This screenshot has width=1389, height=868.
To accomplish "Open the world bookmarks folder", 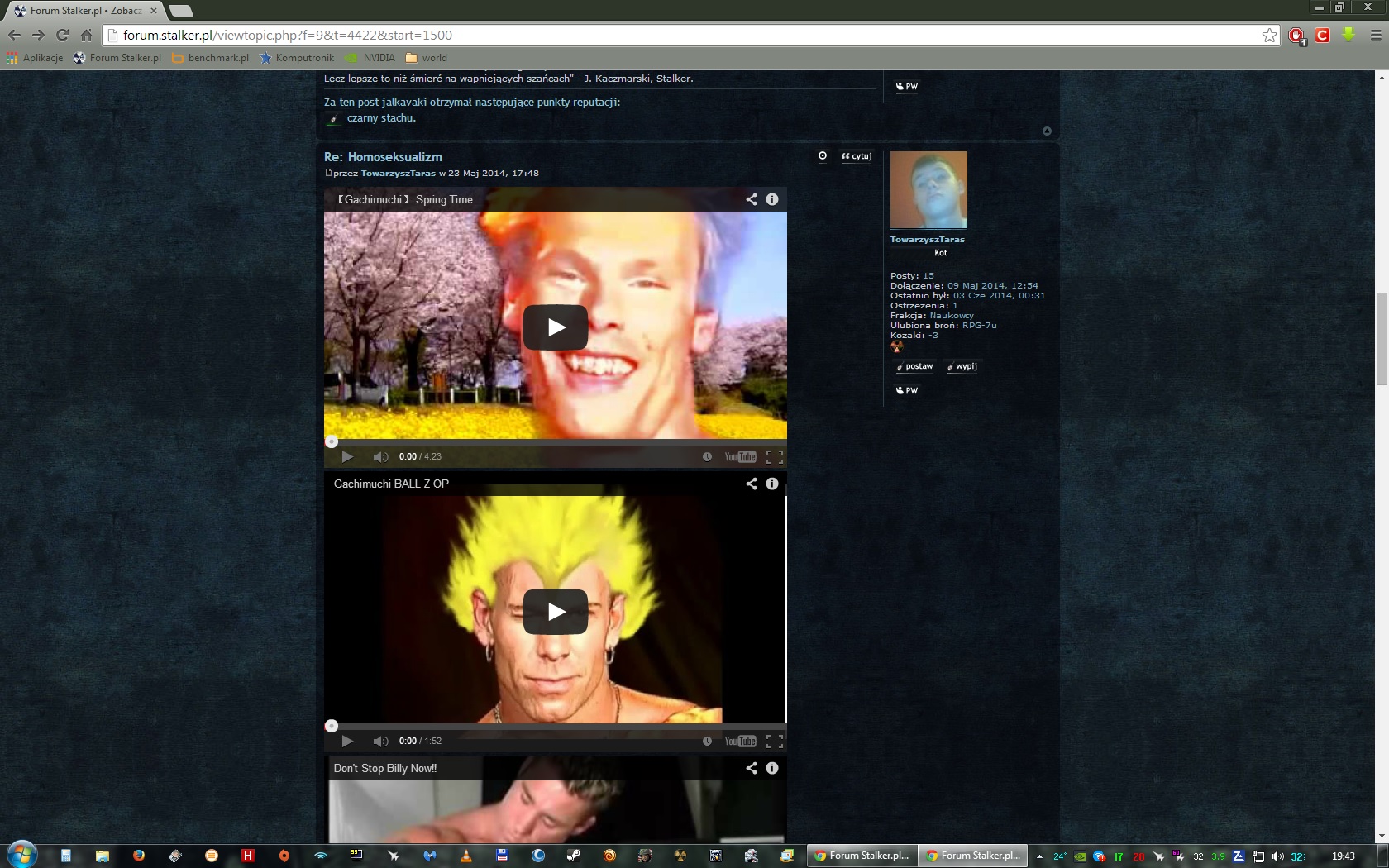I will (427, 58).
